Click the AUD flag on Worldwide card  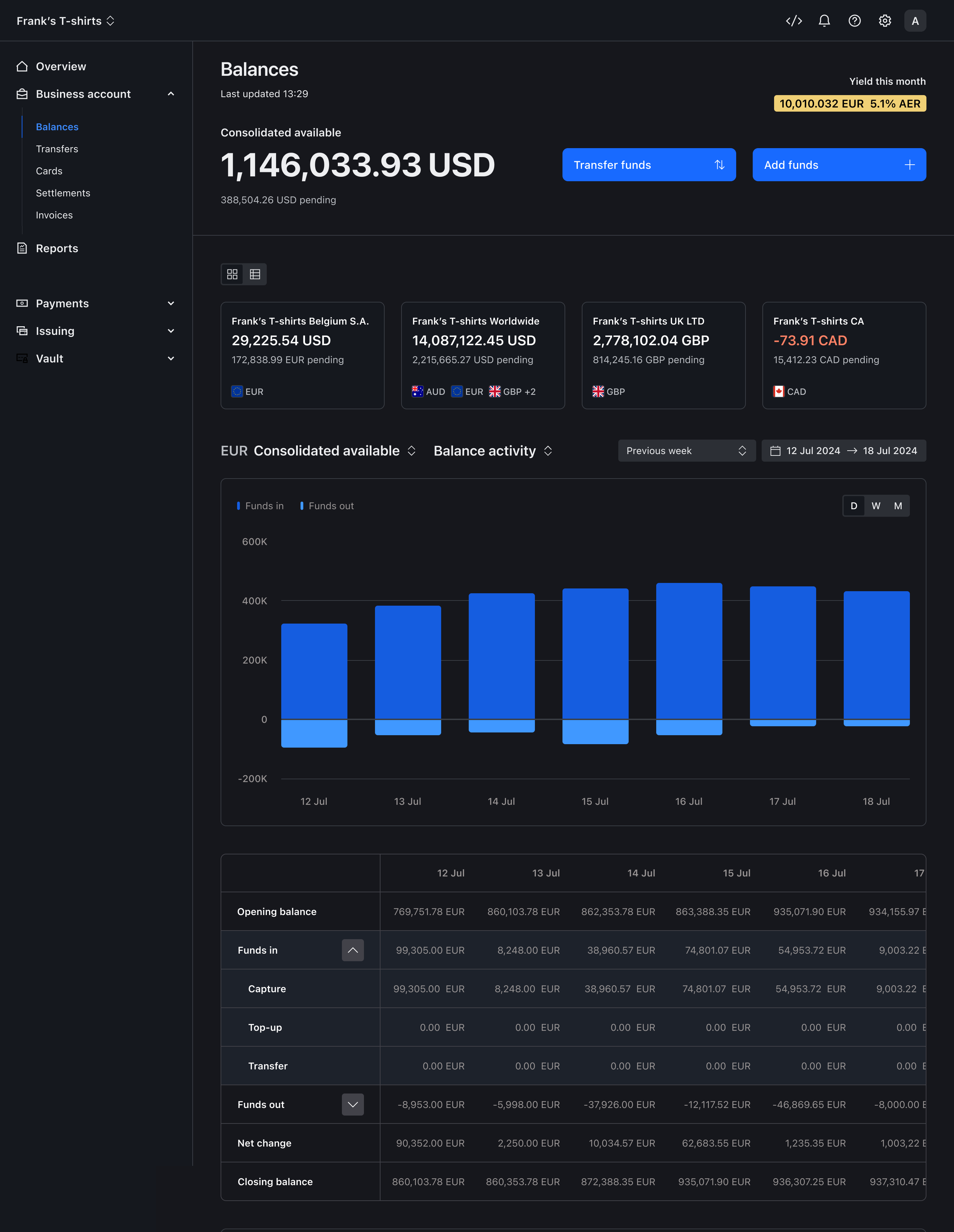tap(417, 391)
